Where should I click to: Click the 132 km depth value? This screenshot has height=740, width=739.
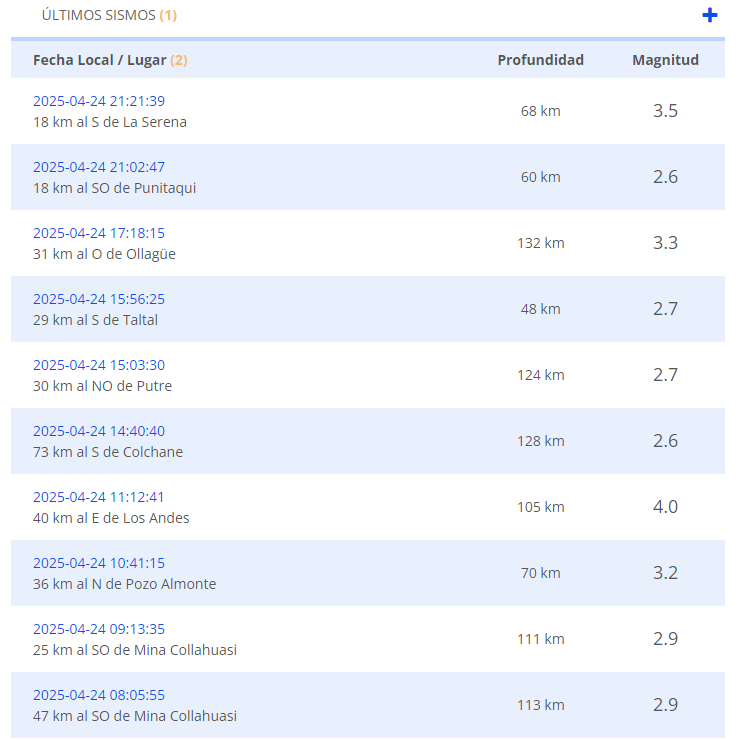tap(540, 243)
